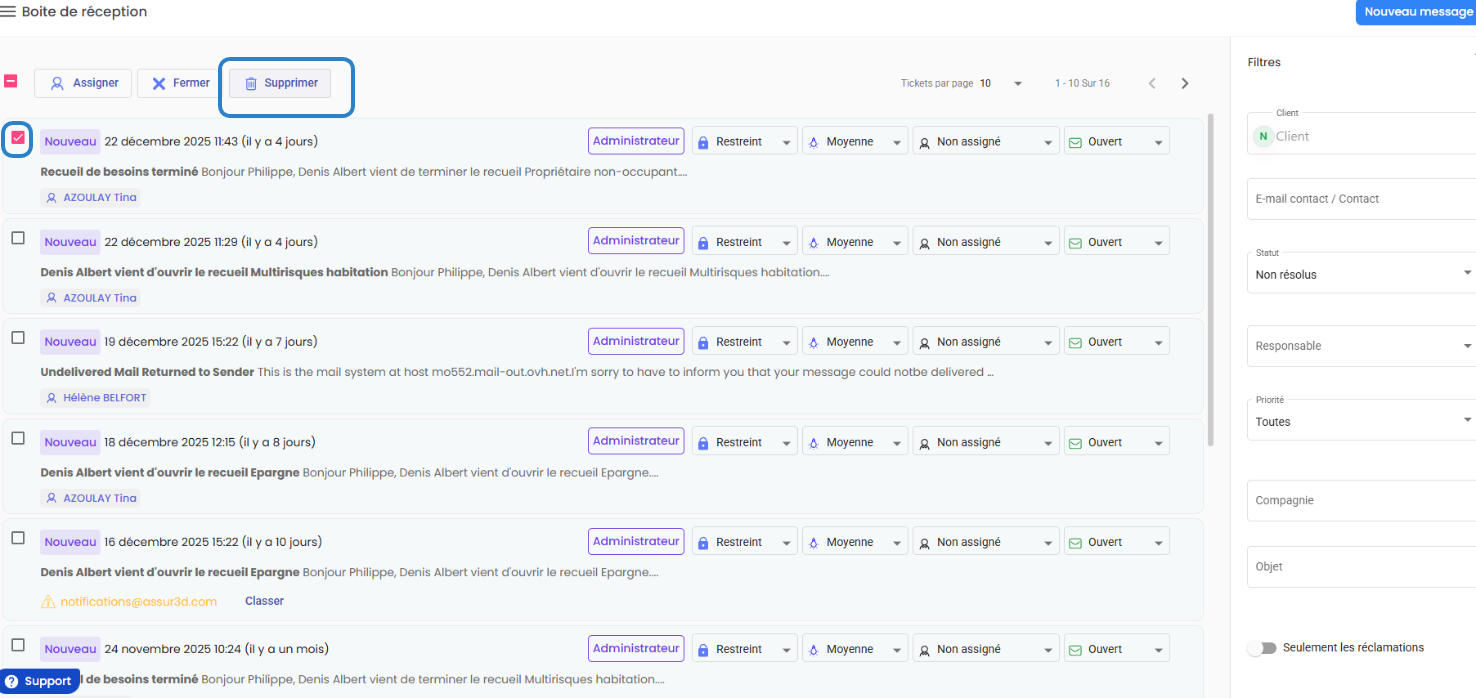Uncheck the 22 décembre 11:43 ticket checkbox
Image resolution: width=1476 pixels, height=698 pixels.
(x=18, y=138)
